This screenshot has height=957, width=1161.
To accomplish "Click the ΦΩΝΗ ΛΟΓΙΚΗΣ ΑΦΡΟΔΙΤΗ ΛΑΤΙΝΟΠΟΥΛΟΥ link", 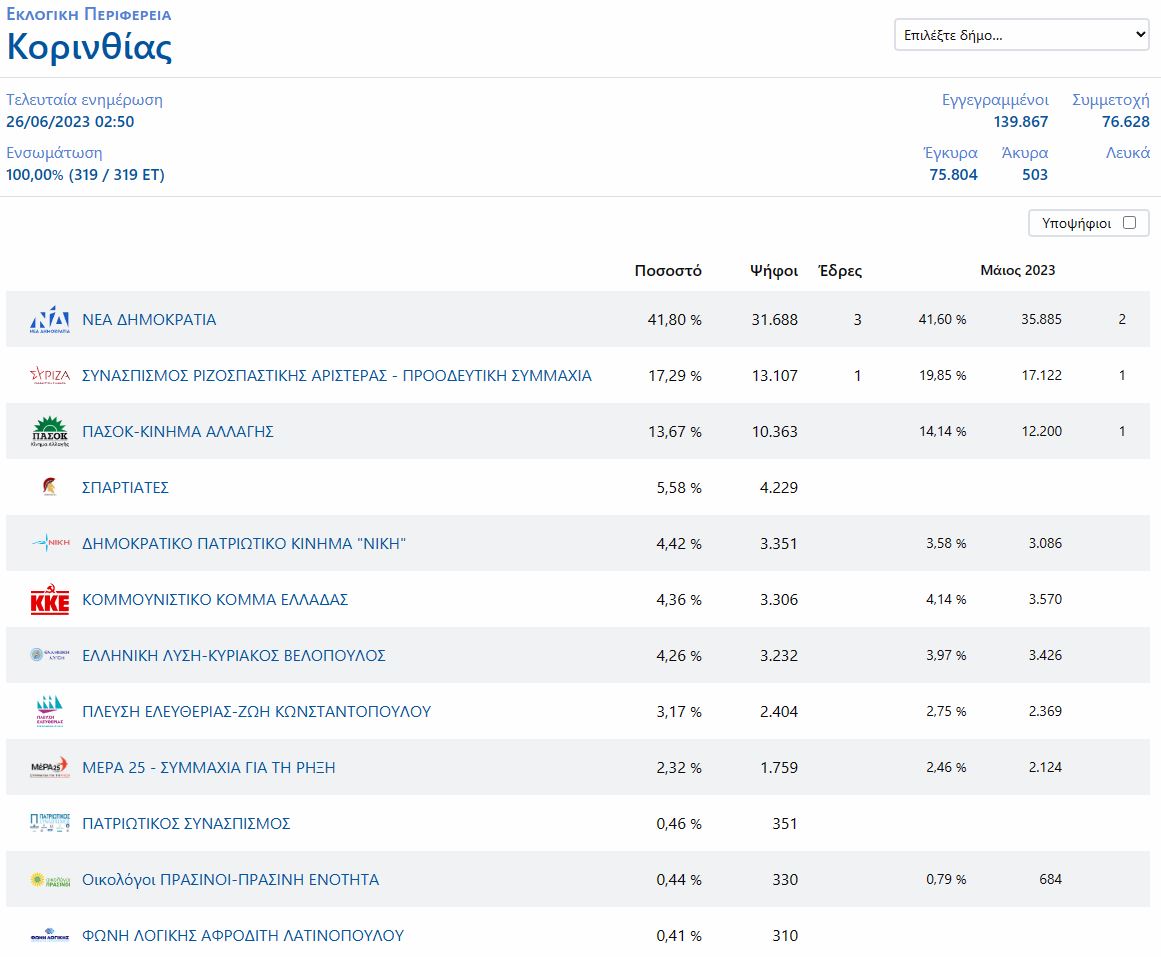I will [243, 936].
